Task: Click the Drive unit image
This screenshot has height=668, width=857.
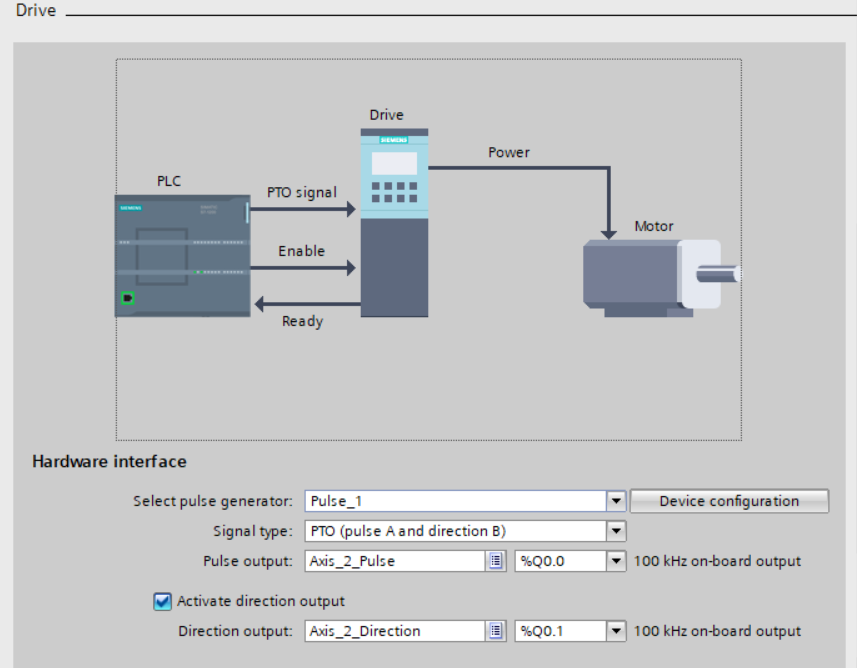Action: [394, 222]
